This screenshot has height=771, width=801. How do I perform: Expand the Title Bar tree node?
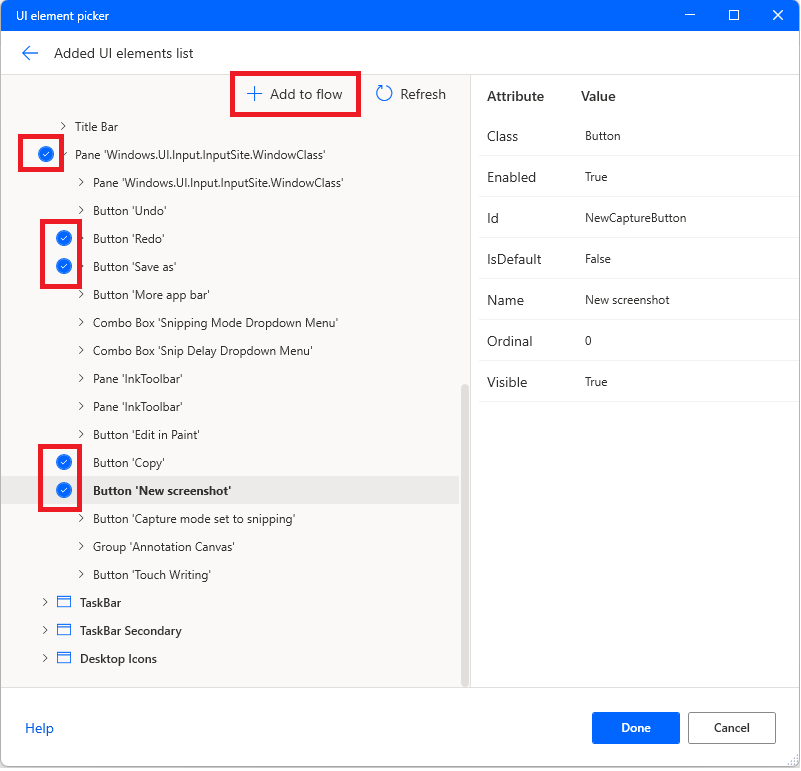point(63,126)
